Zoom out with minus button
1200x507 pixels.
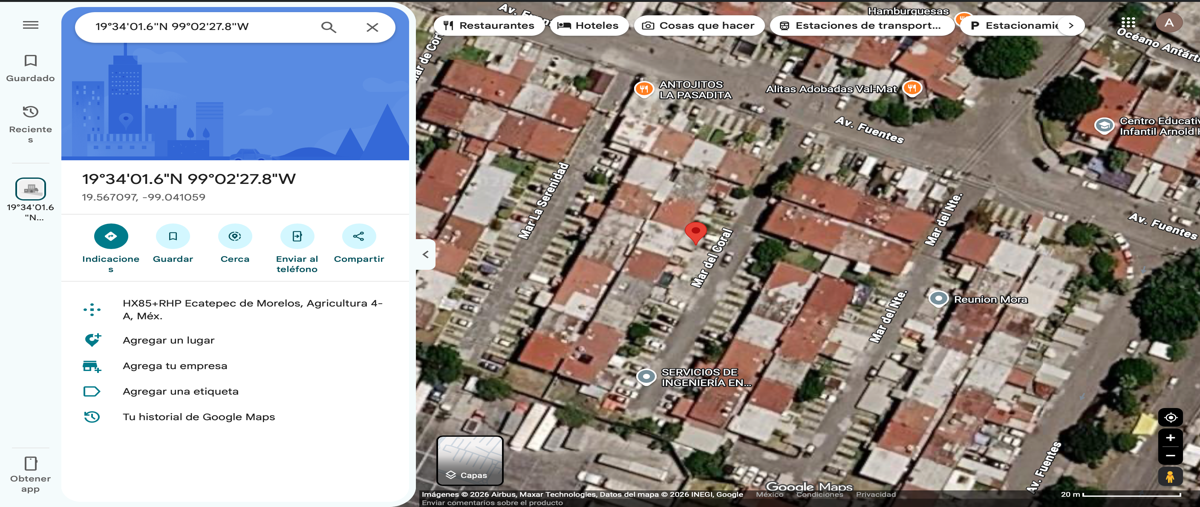[1170, 456]
